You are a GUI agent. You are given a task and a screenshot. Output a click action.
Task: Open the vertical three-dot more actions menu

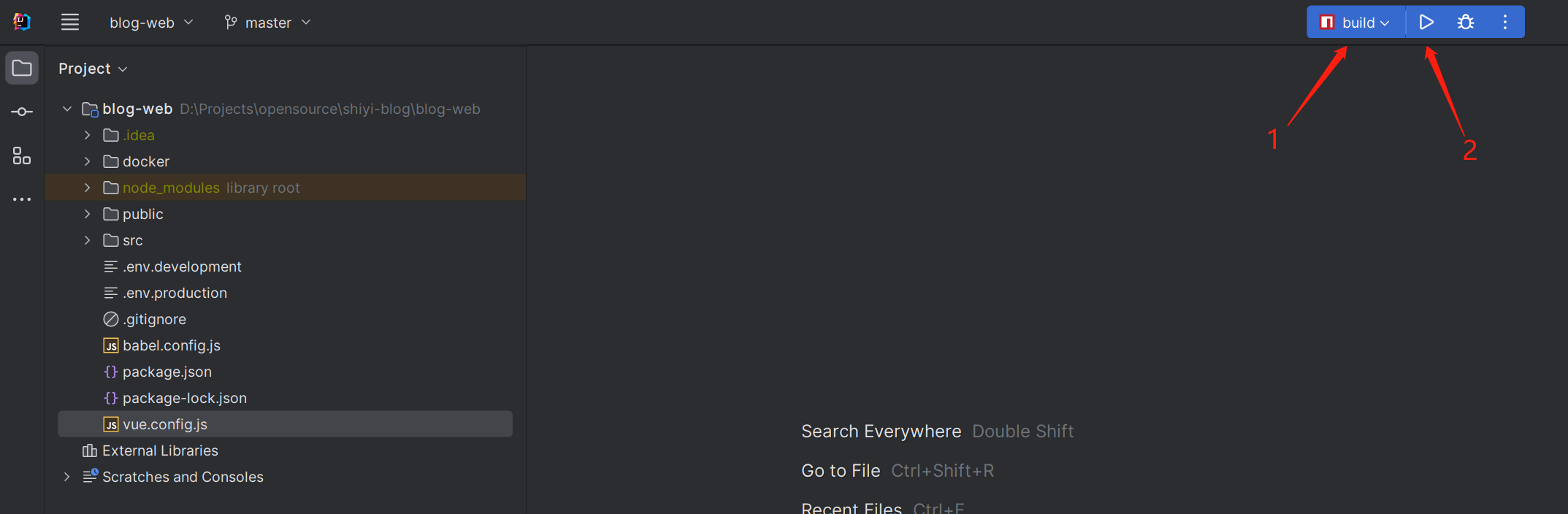1505,22
